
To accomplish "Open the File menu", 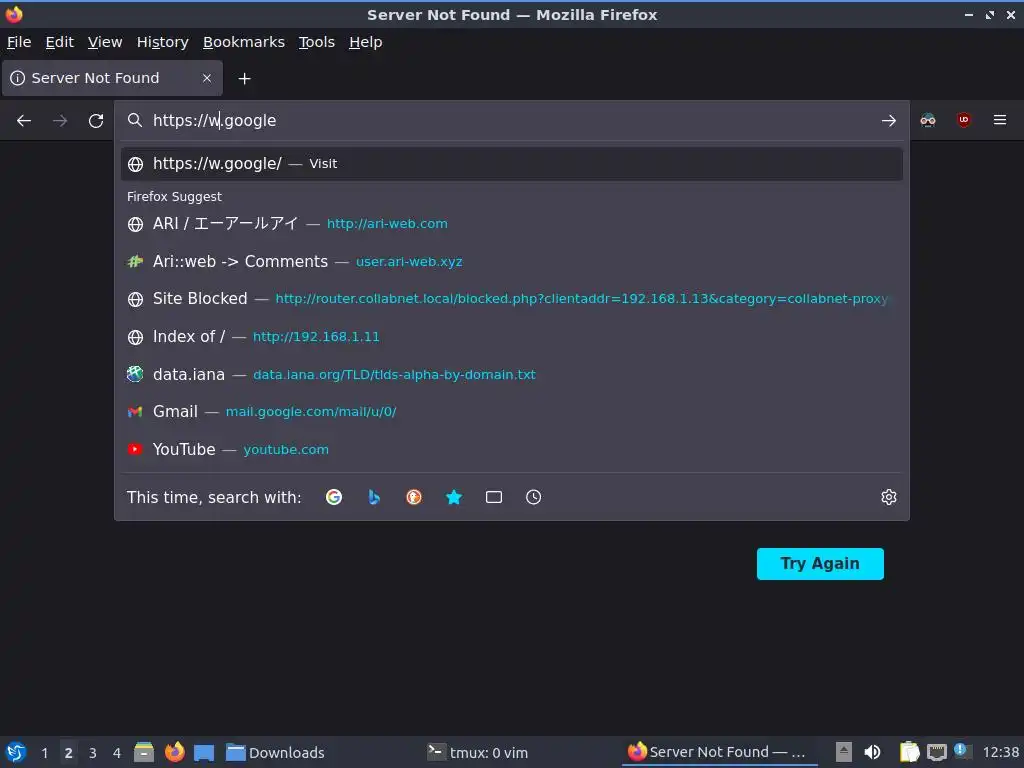I will point(19,42).
